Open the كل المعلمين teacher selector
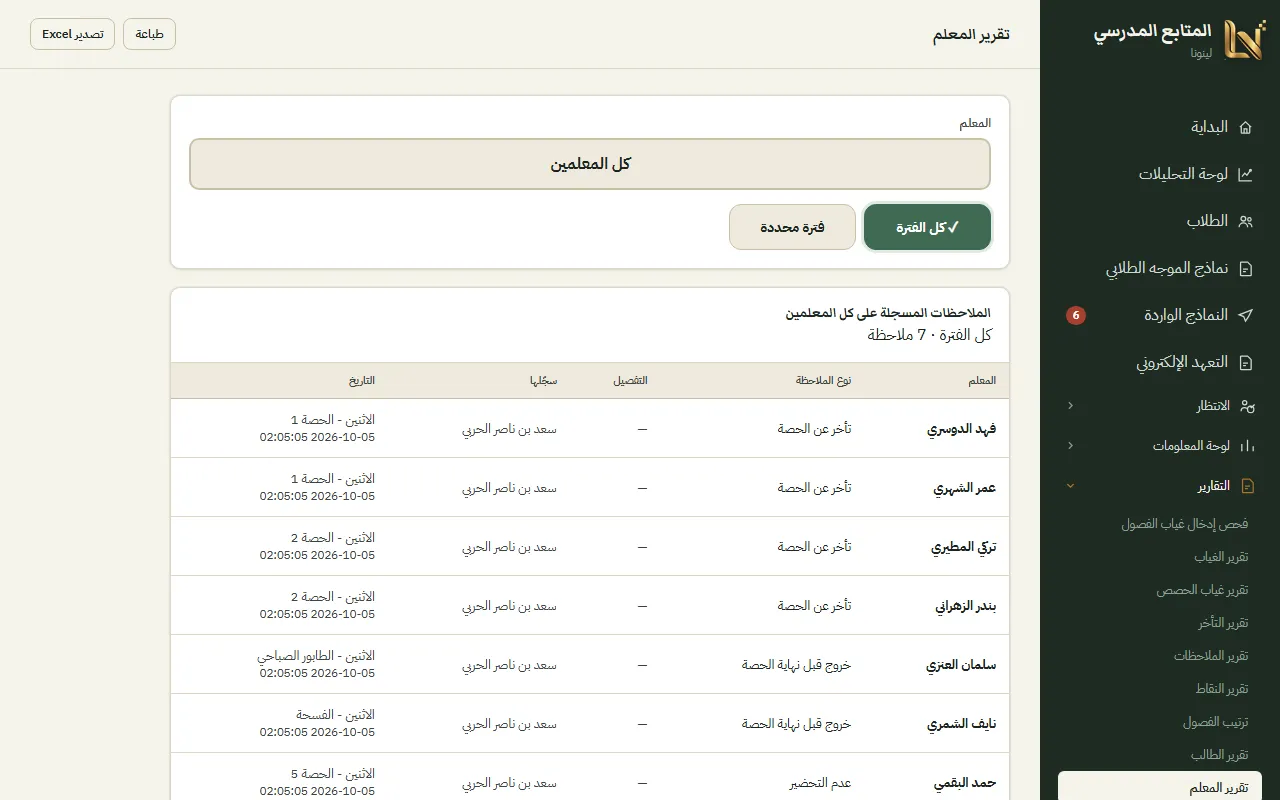The width and height of the screenshot is (1280, 800). click(590, 164)
